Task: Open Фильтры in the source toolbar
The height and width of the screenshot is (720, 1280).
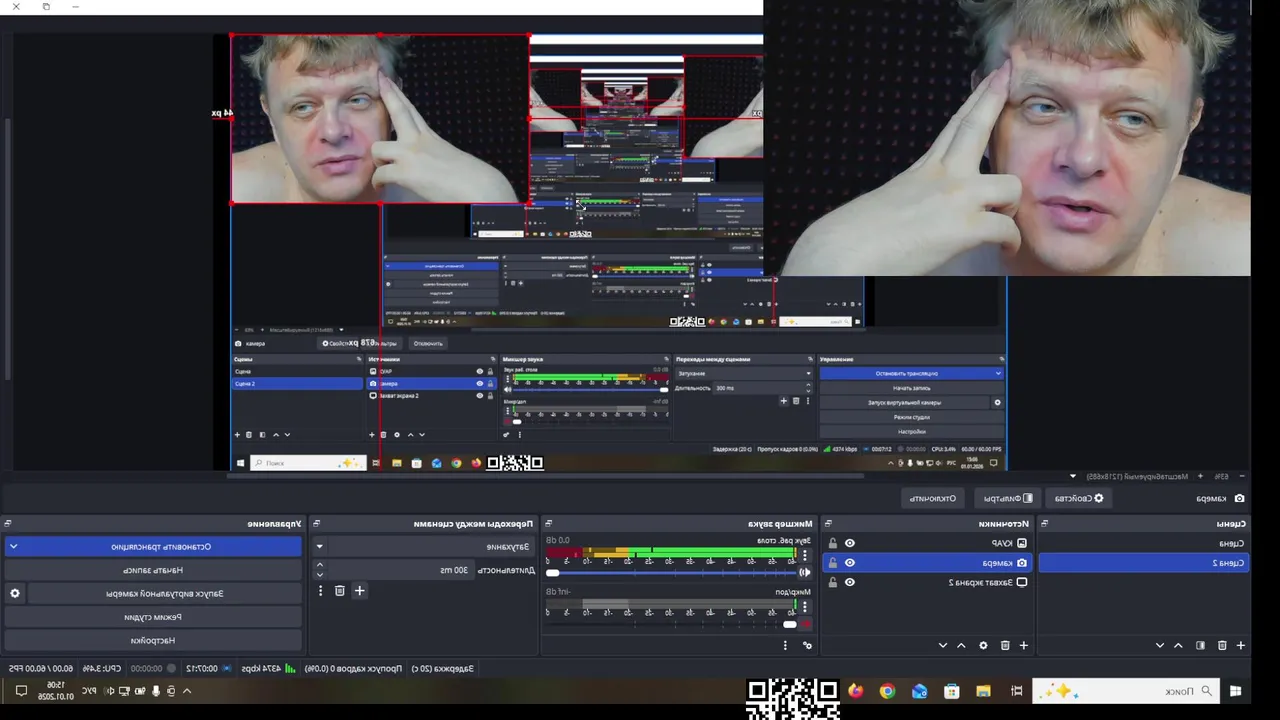Action: pos(1007,498)
